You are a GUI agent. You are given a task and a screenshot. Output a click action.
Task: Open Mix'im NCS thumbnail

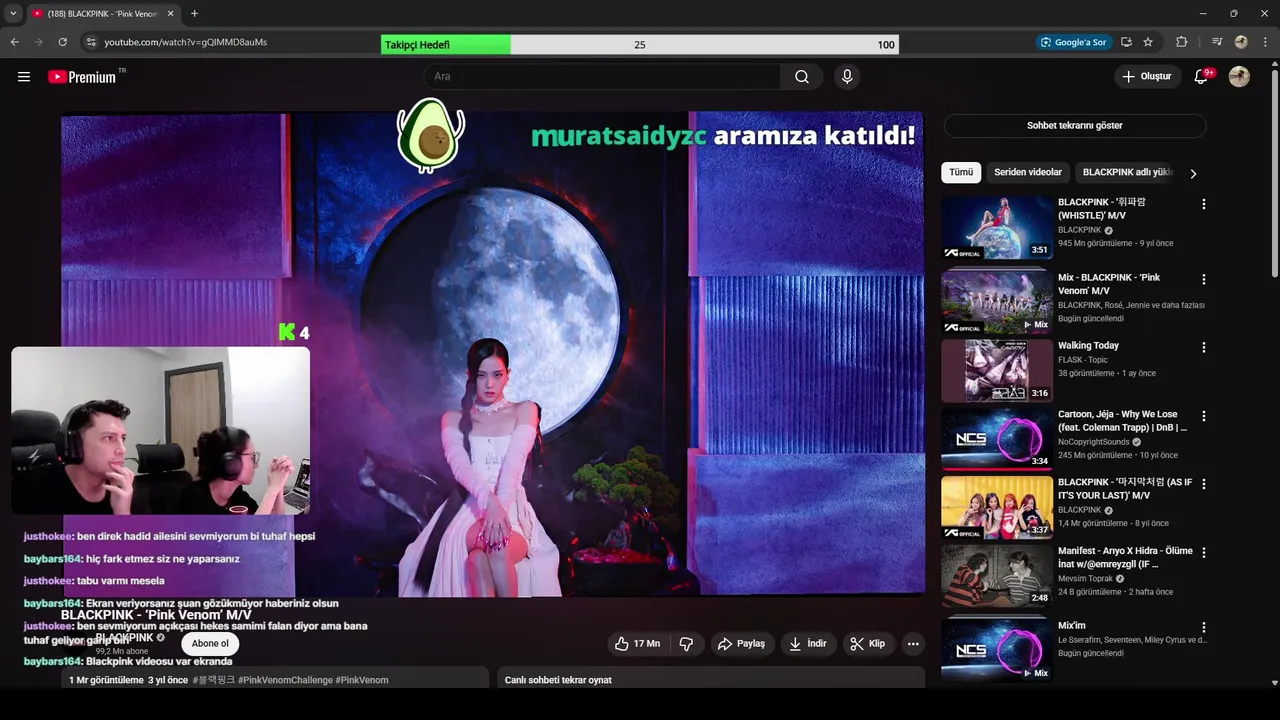pyautogui.click(x=997, y=651)
